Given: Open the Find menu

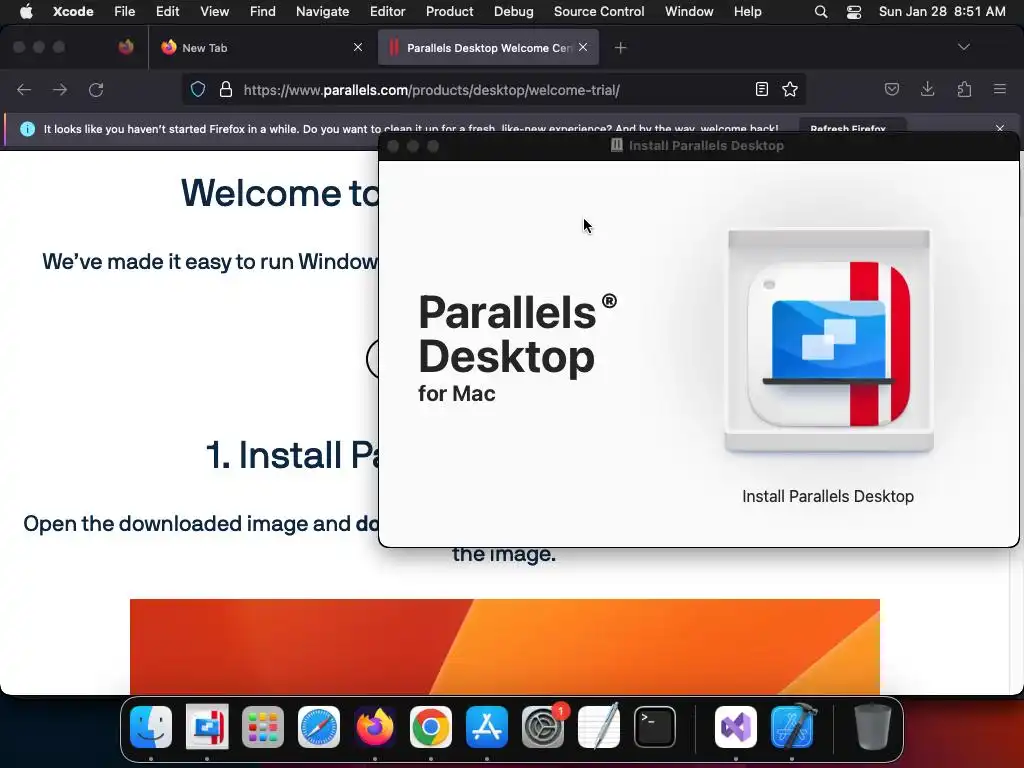Looking at the screenshot, I should coord(263,11).
